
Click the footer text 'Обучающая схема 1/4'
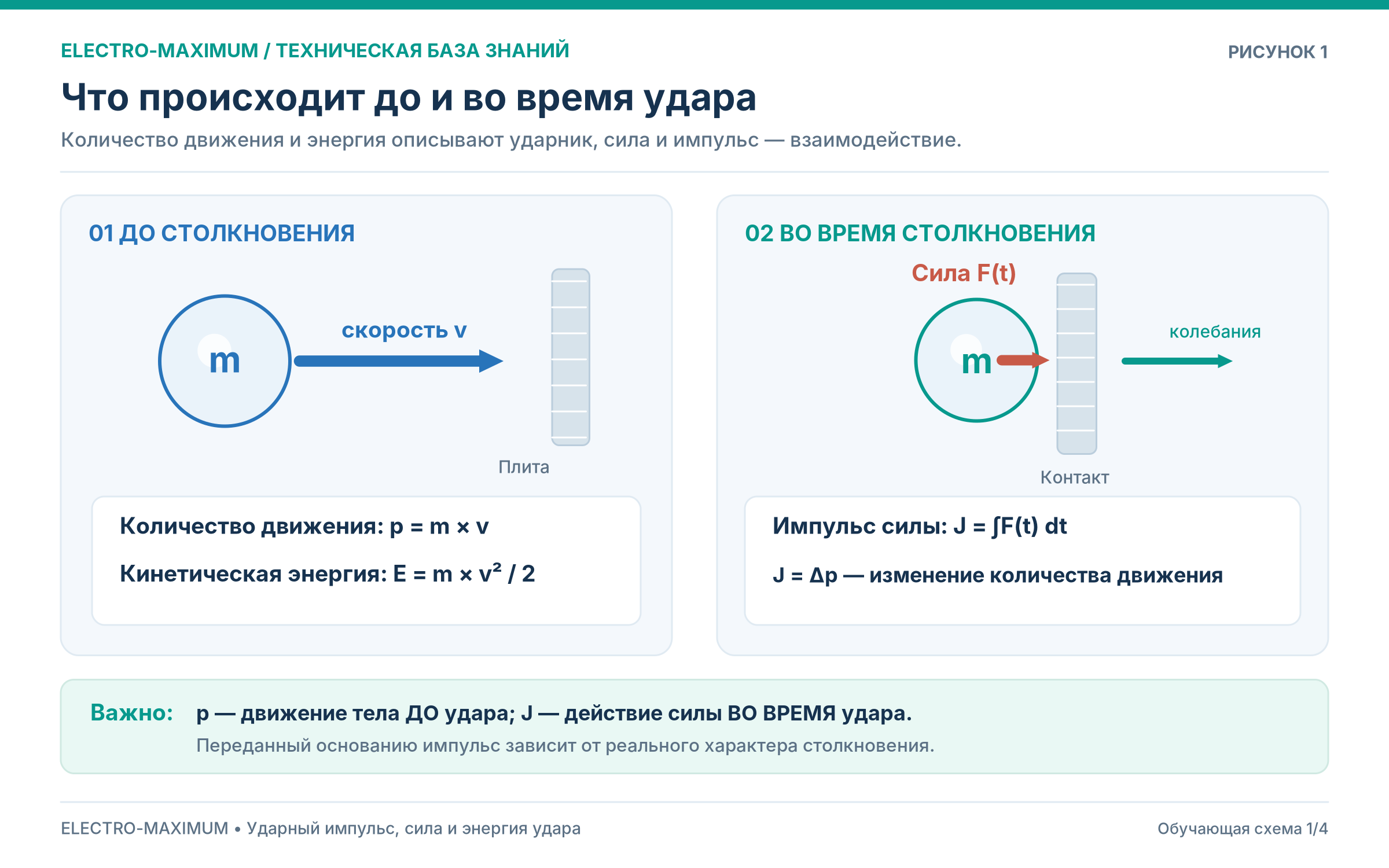point(1243,829)
